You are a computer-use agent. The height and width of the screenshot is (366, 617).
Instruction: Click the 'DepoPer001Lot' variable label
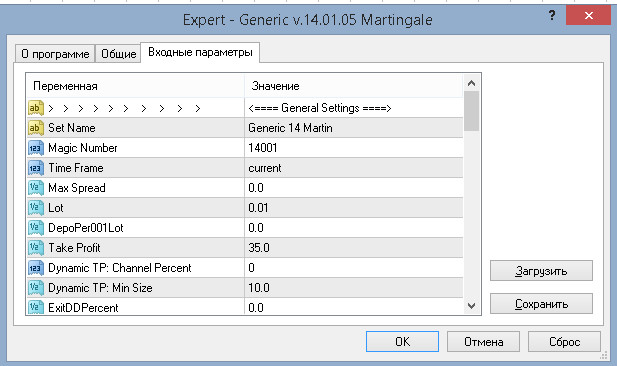pos(86,228)
